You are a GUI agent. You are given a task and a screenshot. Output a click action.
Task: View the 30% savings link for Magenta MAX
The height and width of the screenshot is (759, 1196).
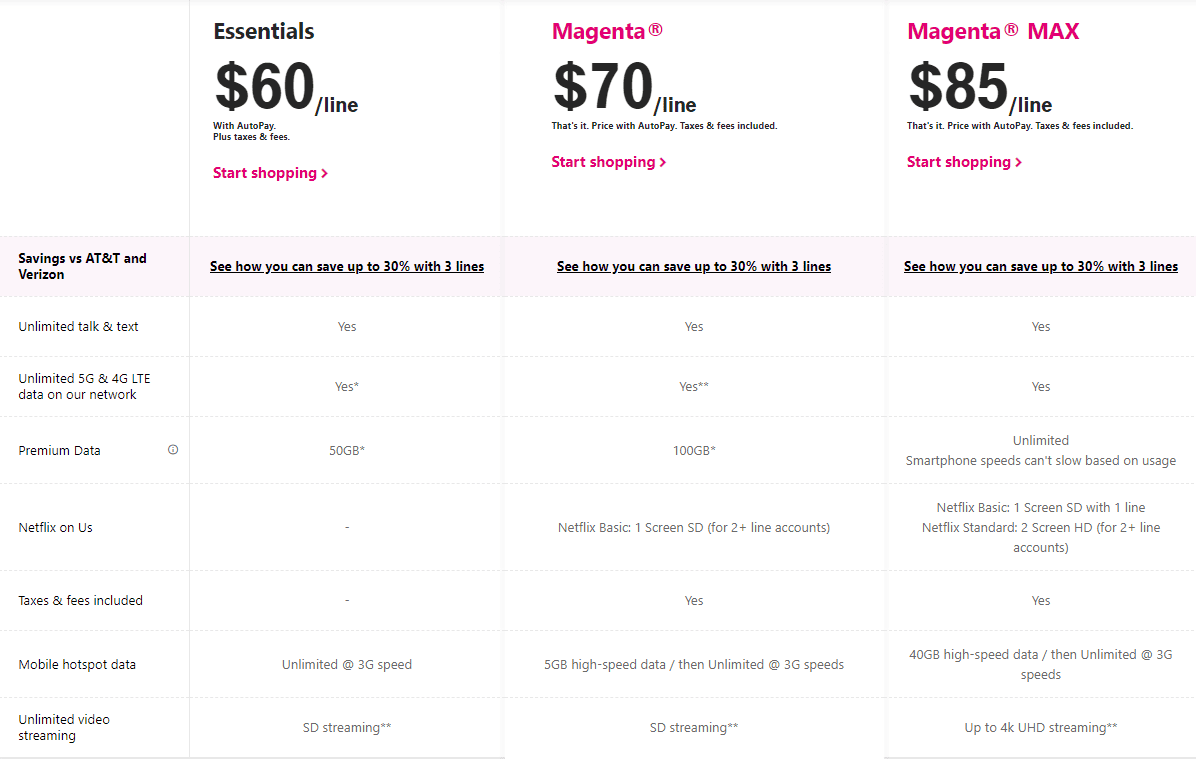click(1041, 266)
